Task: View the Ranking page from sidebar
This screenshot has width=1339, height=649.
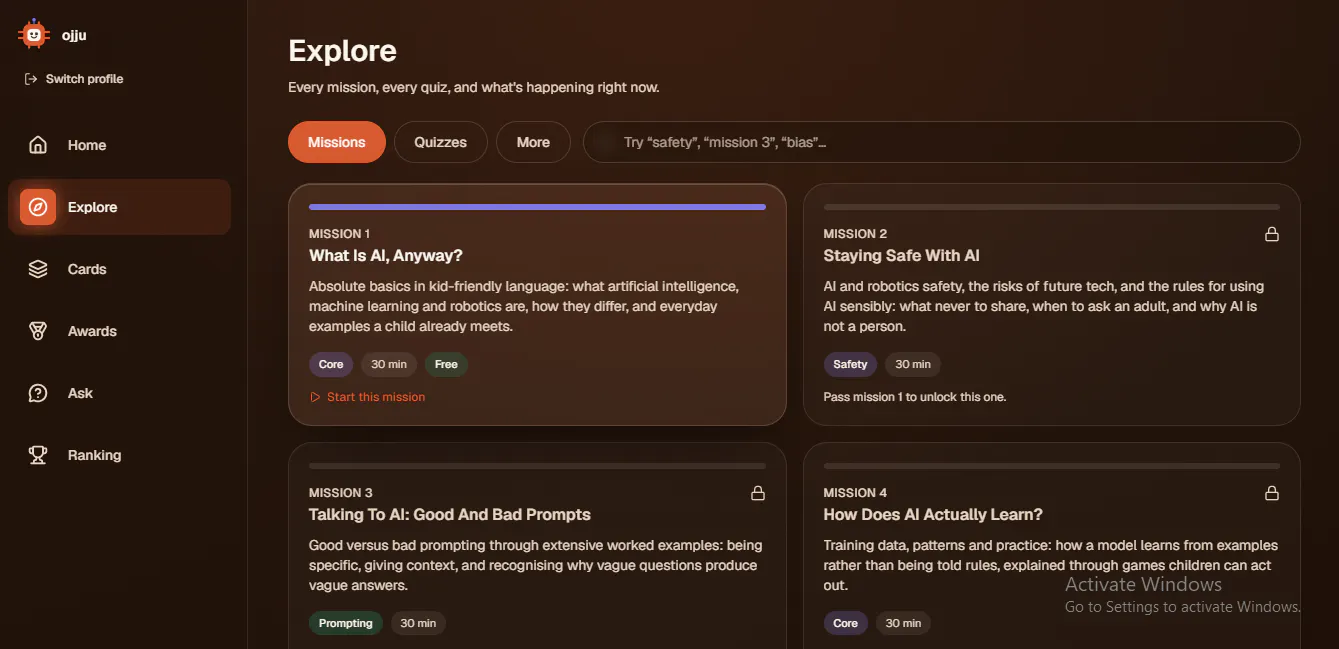Action: 119,455
